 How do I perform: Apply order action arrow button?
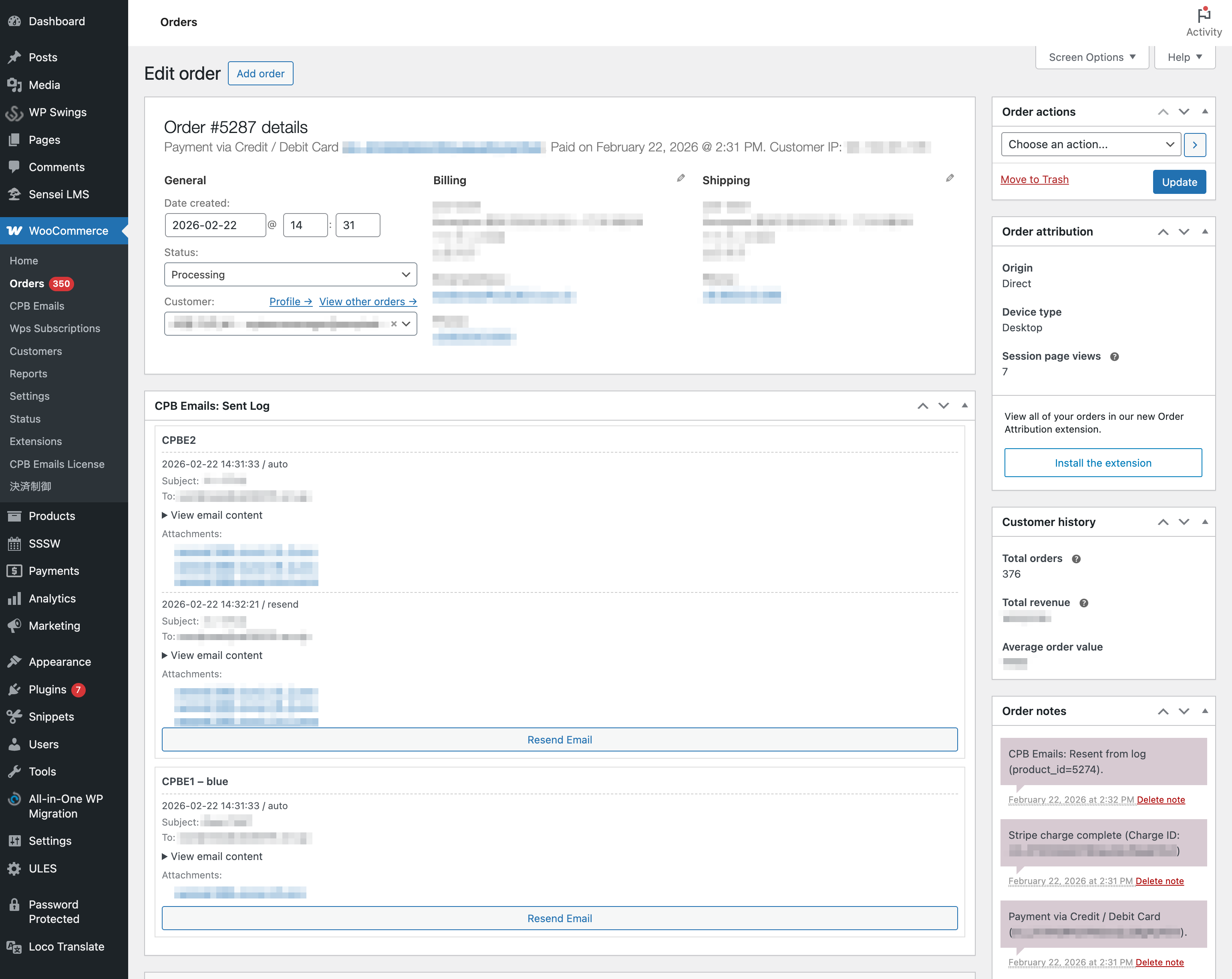click(1195, 145)
